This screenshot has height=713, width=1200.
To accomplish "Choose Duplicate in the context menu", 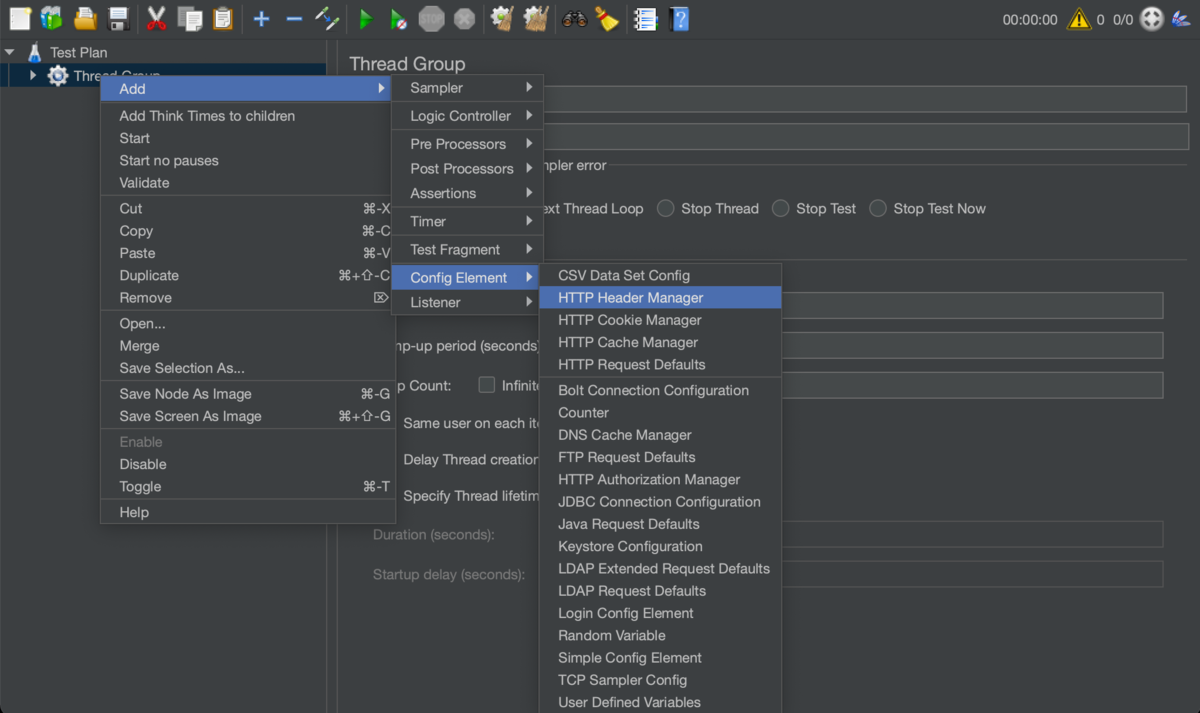I will [247, 275].
